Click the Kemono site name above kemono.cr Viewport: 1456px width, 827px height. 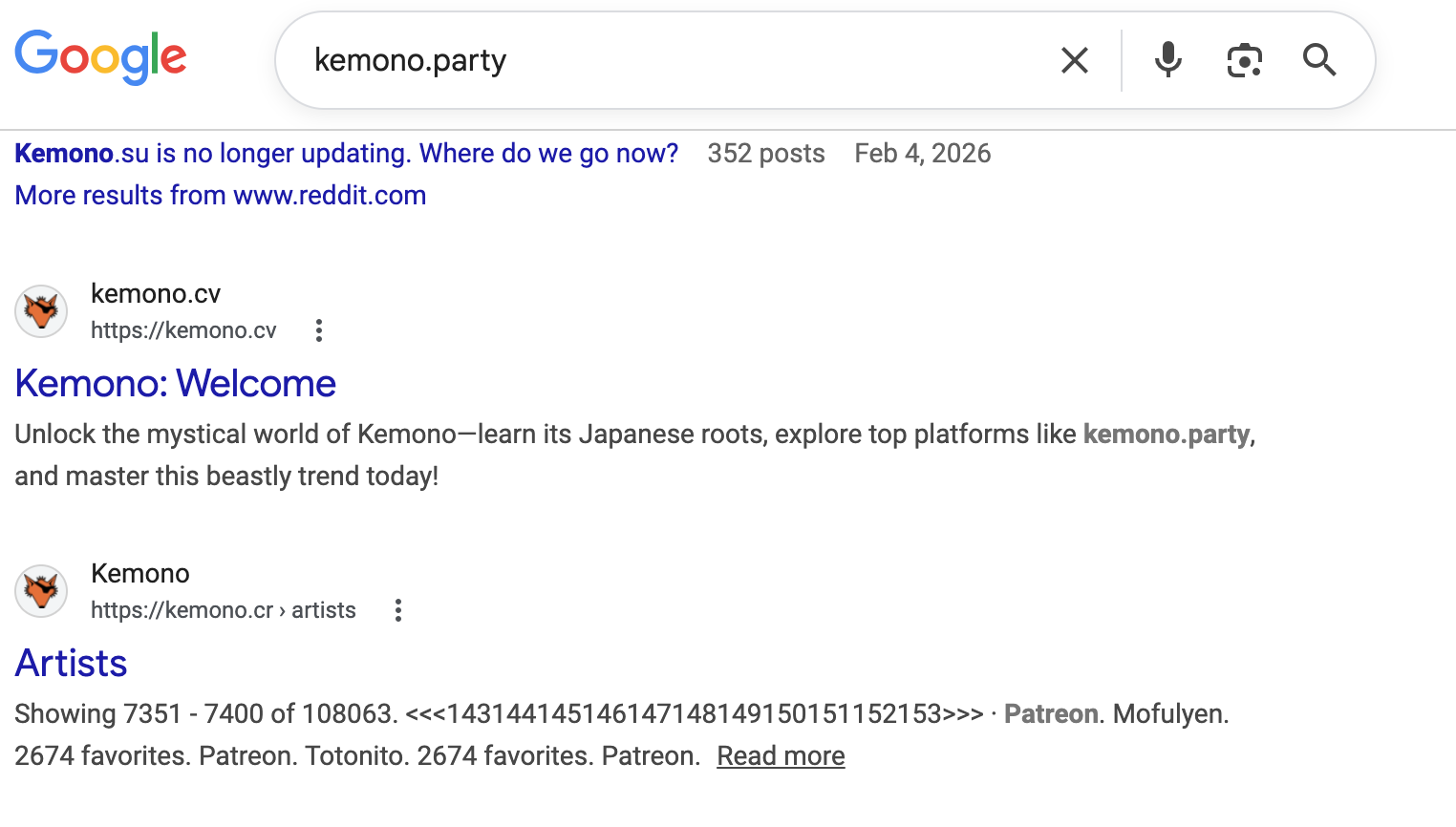point(140,573)
